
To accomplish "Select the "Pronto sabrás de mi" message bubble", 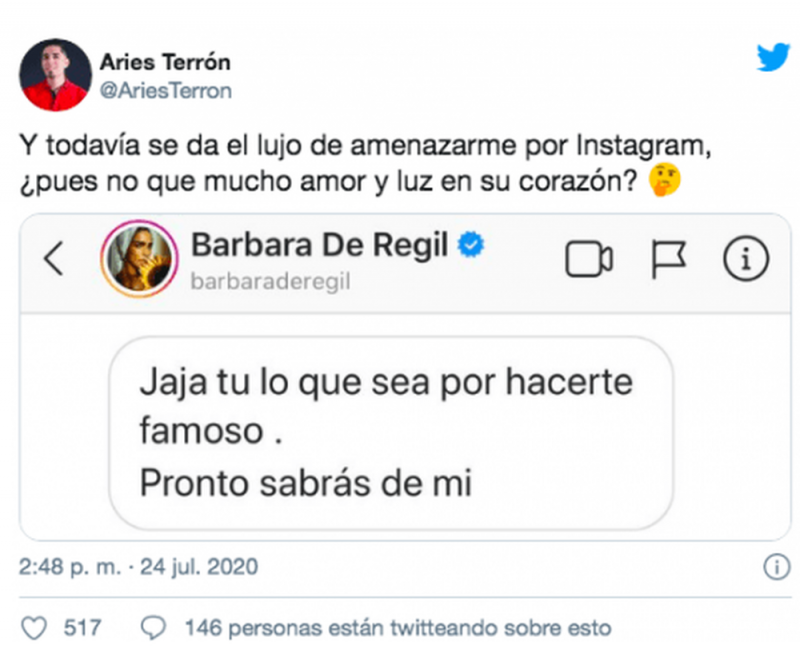I will tap(391, 433).
